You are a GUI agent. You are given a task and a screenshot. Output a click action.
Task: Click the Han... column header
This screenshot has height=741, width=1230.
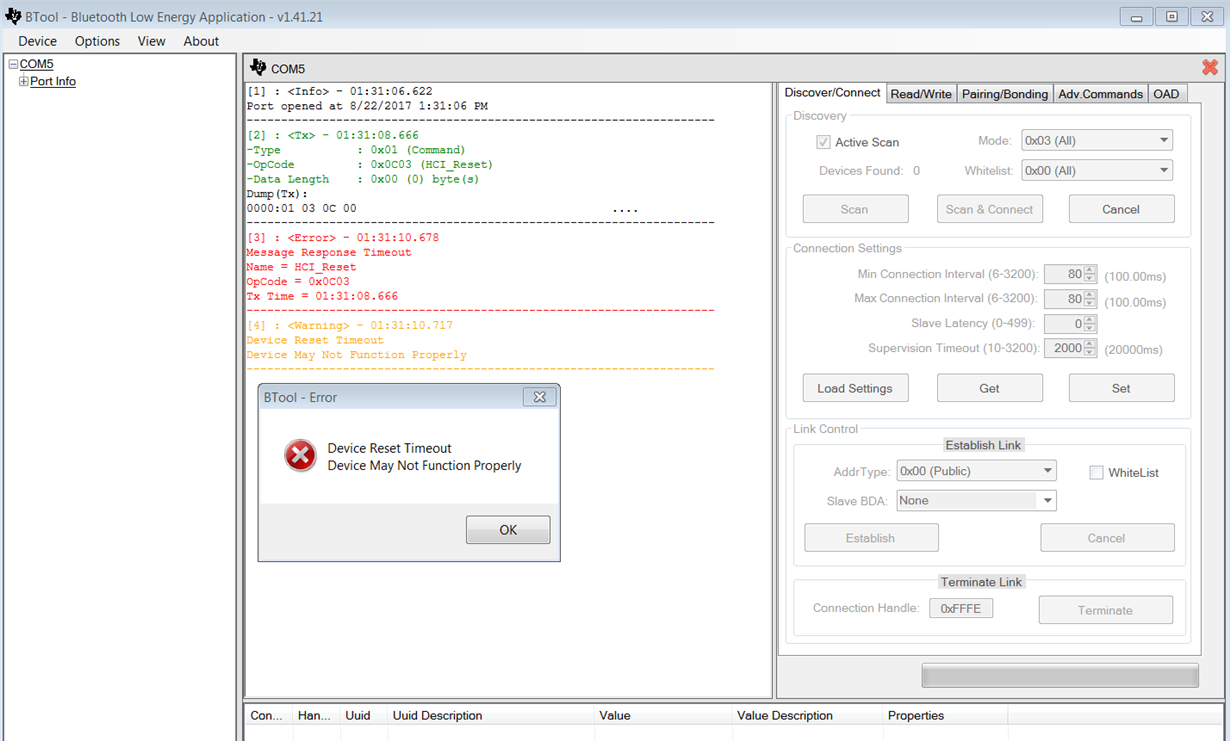316,716
